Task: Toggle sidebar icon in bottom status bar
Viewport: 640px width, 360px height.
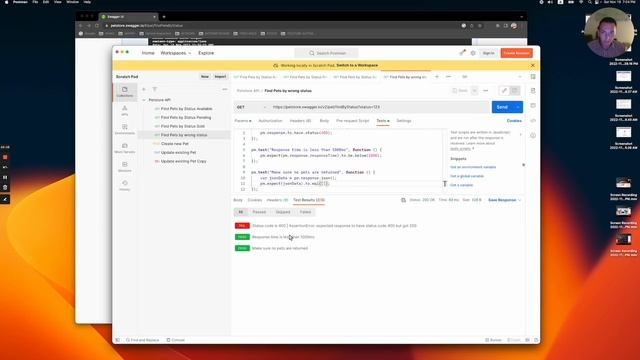Action: [x=118, y=340]
